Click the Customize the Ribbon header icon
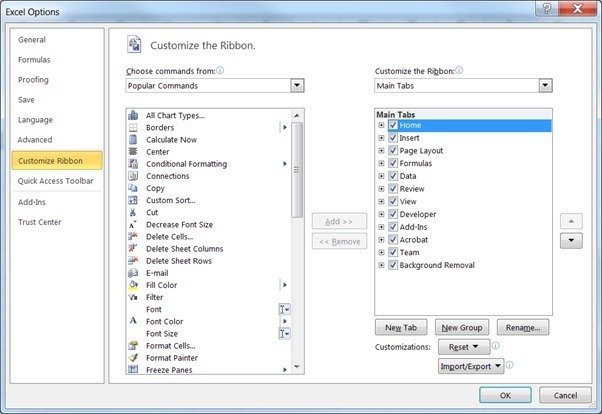This screenshot has width=602, height=414. [x=134, y=45]
